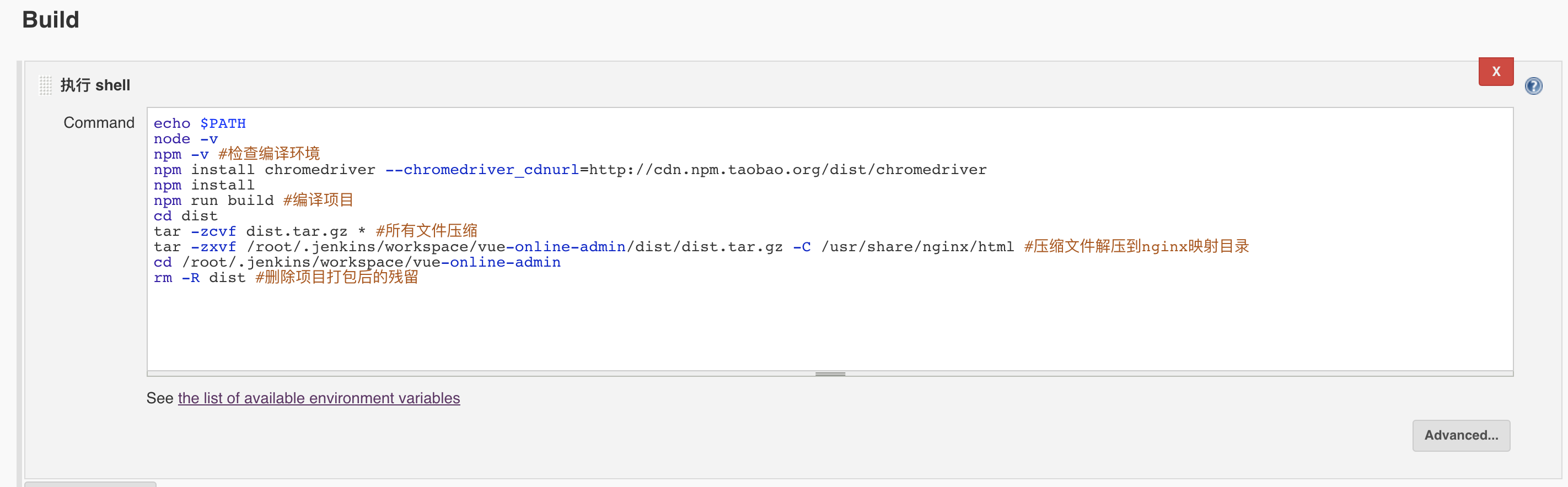1568x487 pixels.
Task: Grab the drag handle beside 执行 shell
Action: [x=46, y=85]
